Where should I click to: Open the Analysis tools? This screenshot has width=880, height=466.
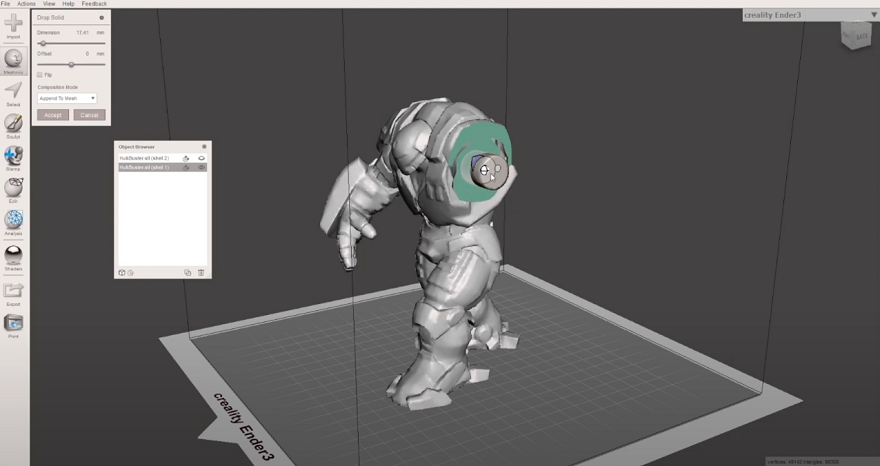click(x=13, y=220)
